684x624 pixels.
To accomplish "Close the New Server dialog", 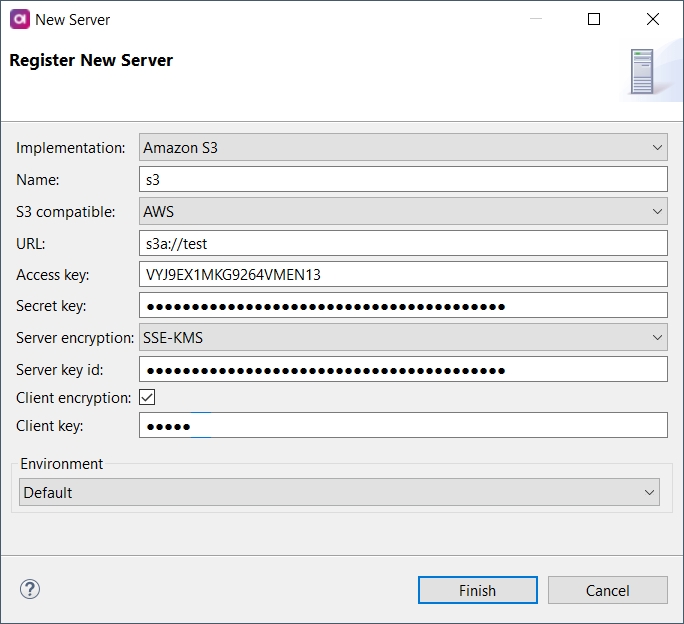I will (653, 19).
